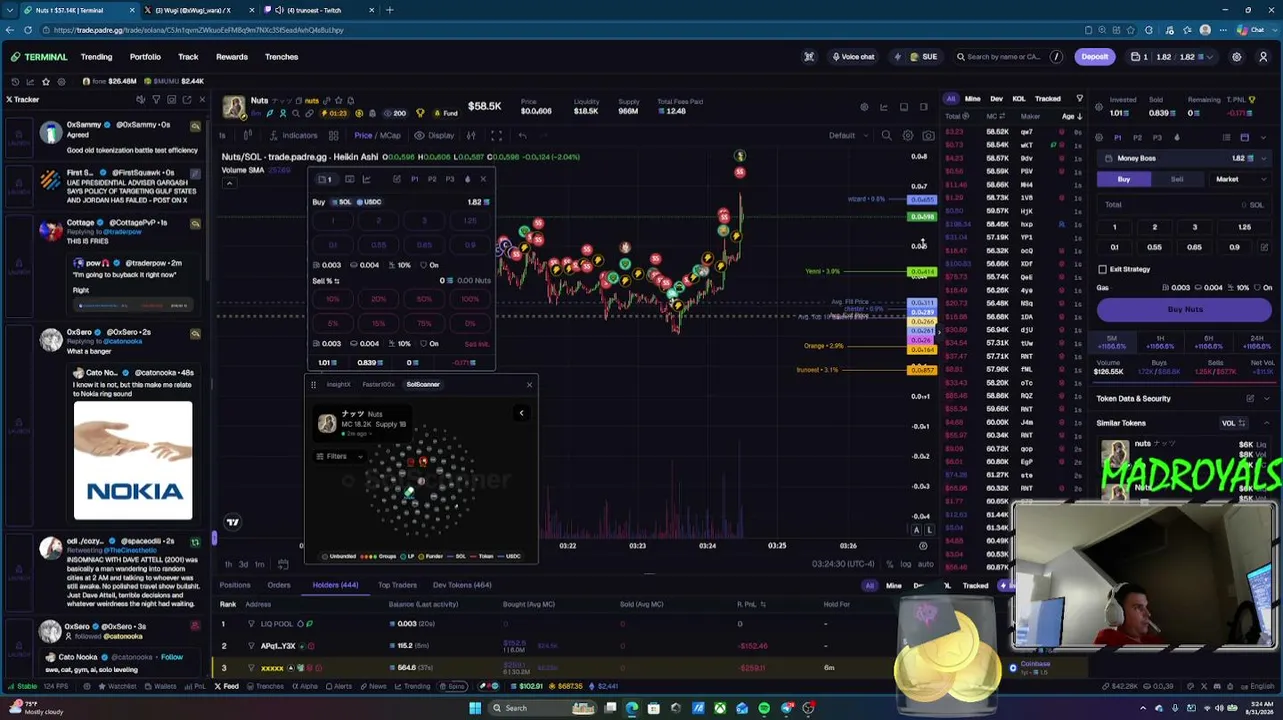This screenshot has height=720, width=1283.
Task: Open the history icon in the watchlist bar
Action: 14,81
